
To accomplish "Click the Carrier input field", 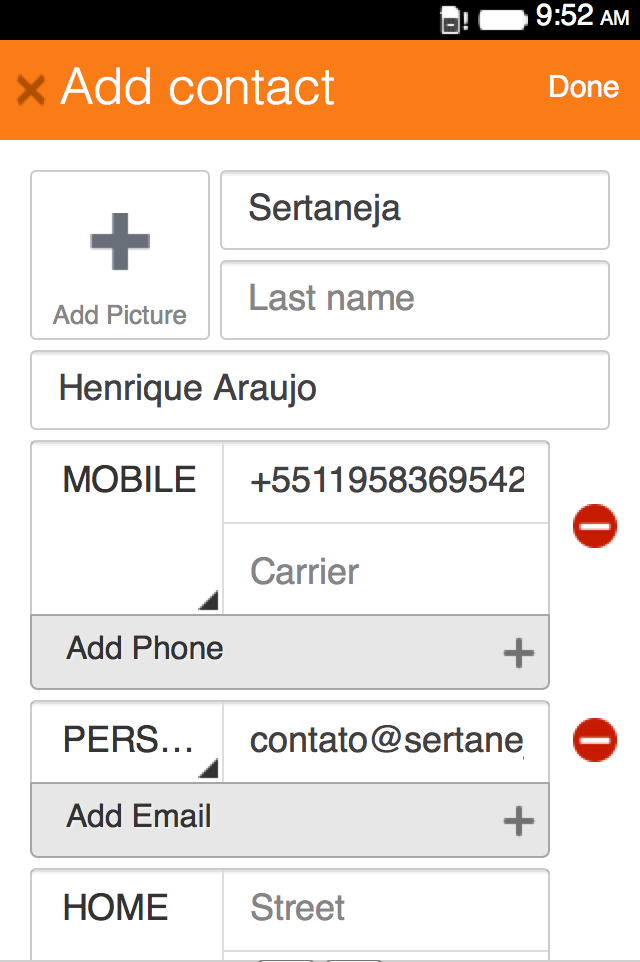I will click(x=386, y=571).
